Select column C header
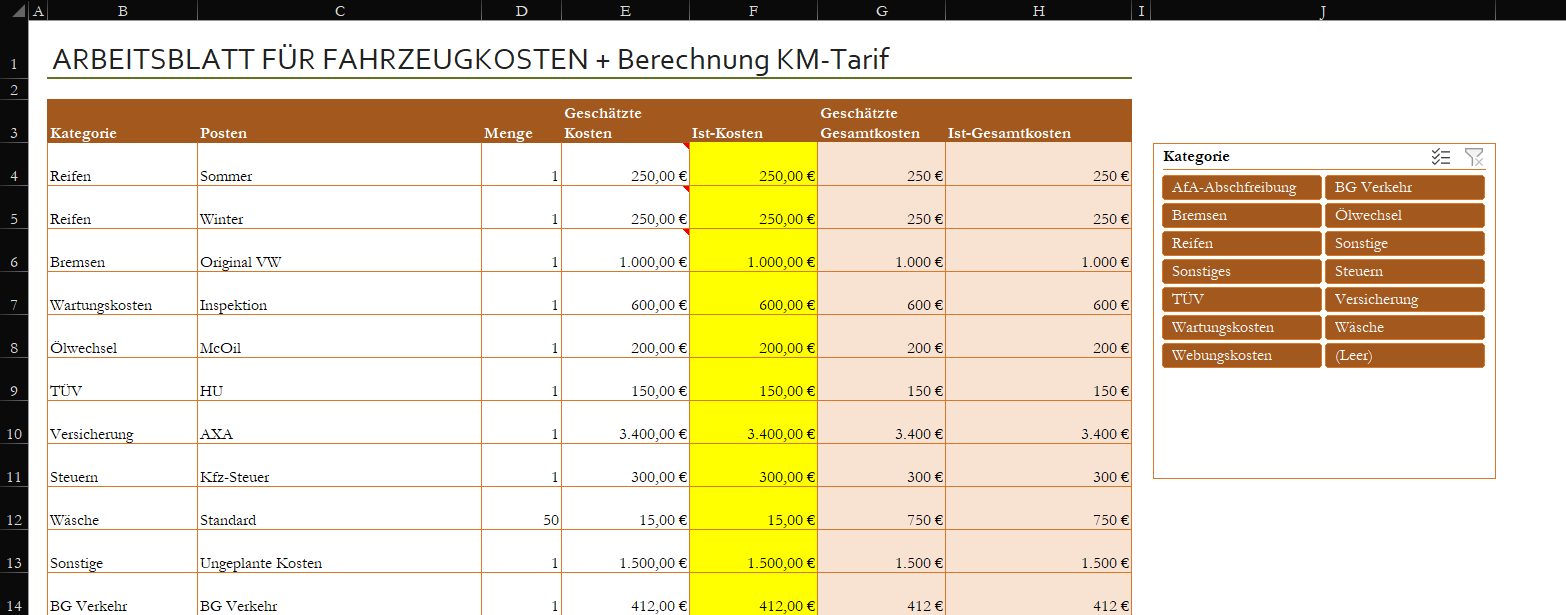1566x615 pixels. coord(339,11)
